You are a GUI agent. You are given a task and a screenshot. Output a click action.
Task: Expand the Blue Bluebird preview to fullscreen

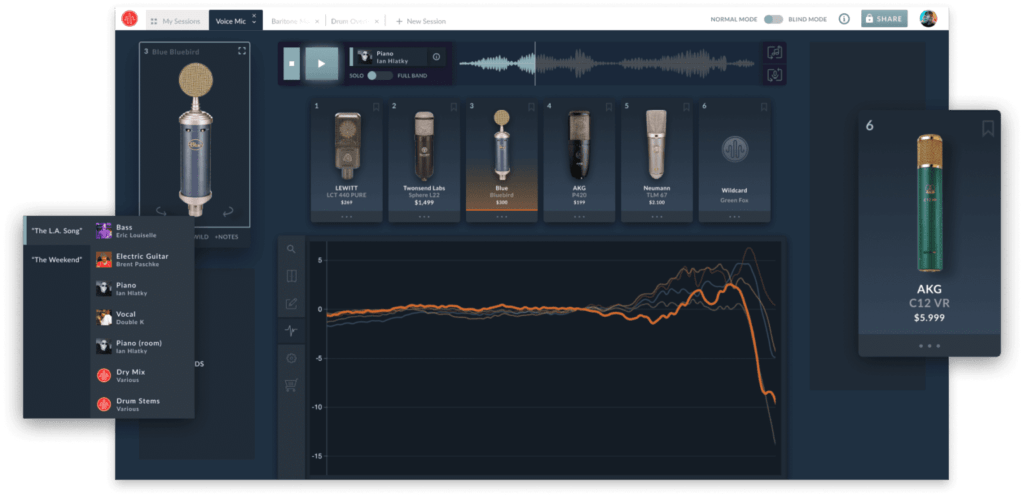241,51
